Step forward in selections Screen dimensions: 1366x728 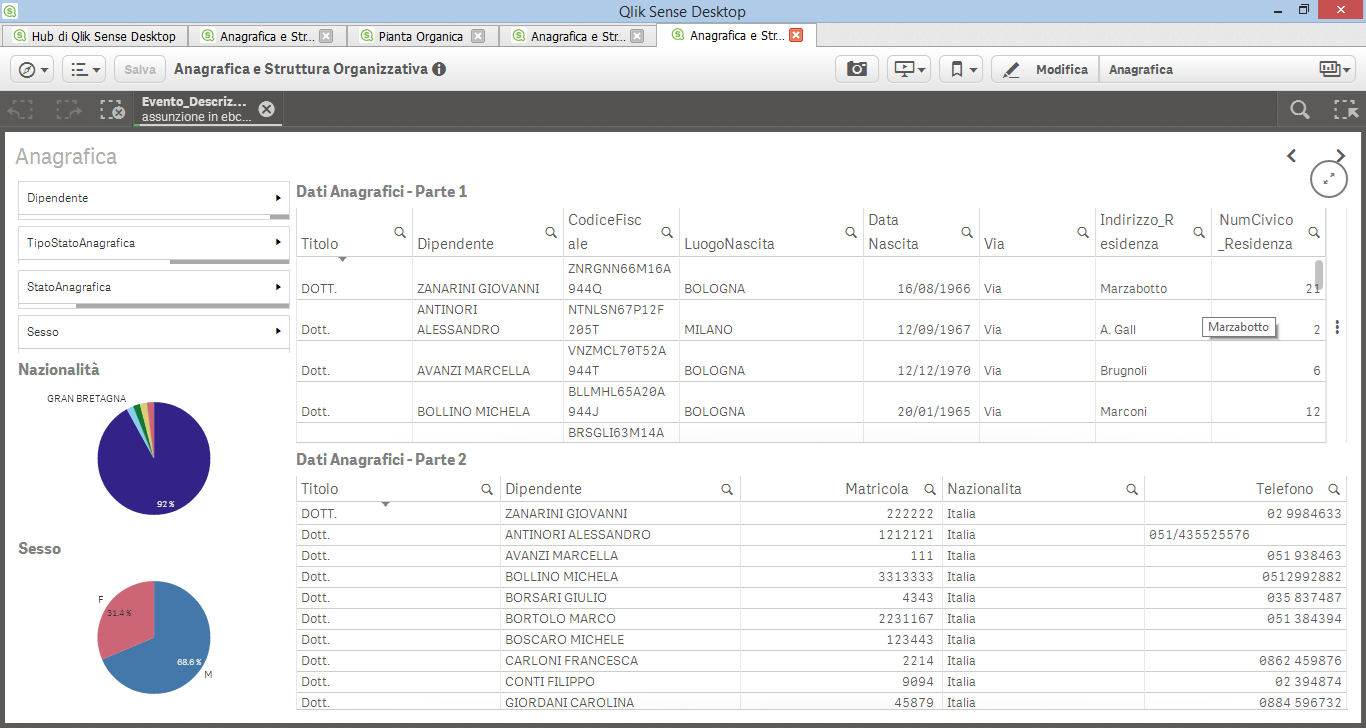pos(69,110)
